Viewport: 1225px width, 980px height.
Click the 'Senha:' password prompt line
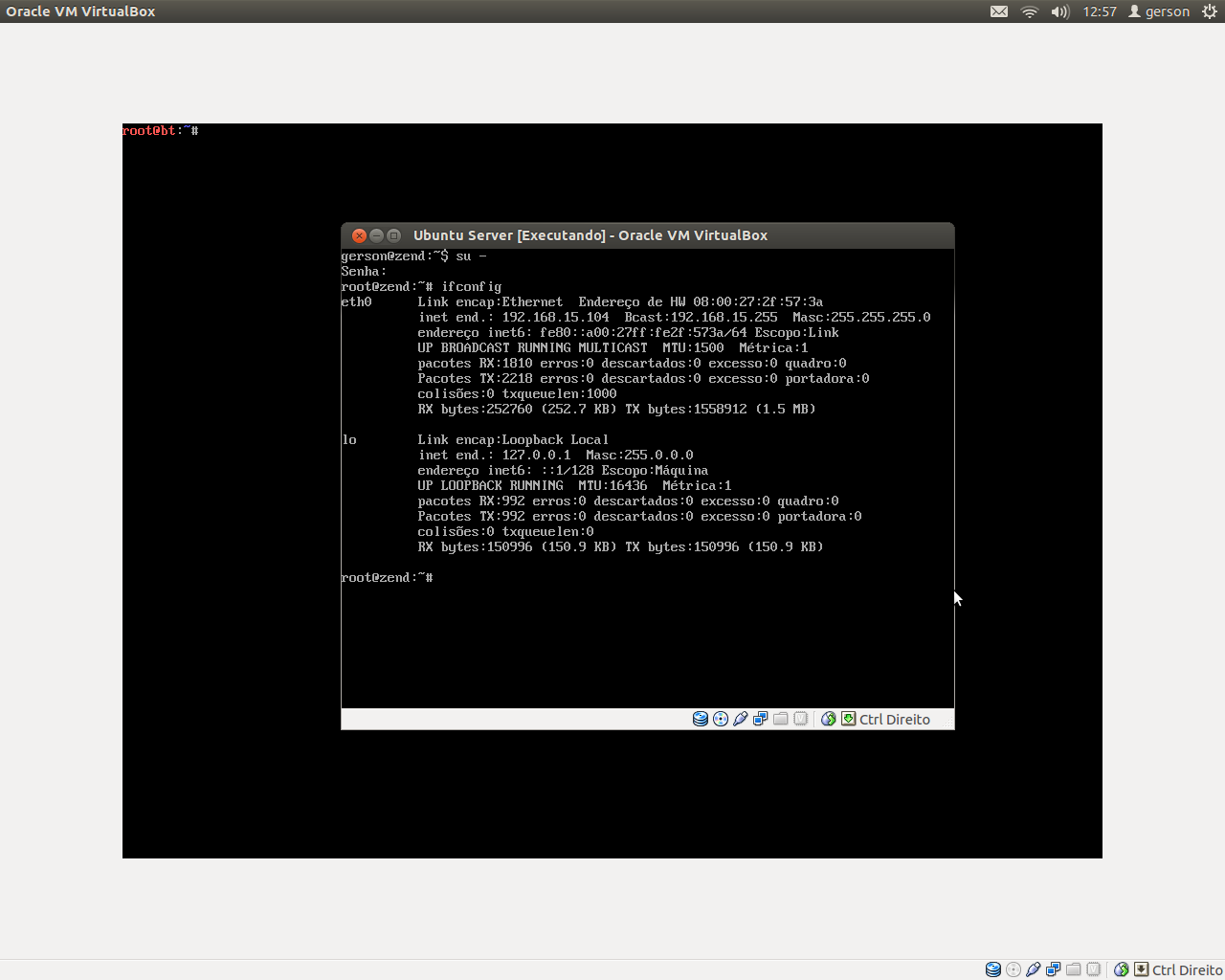[364, 272]
